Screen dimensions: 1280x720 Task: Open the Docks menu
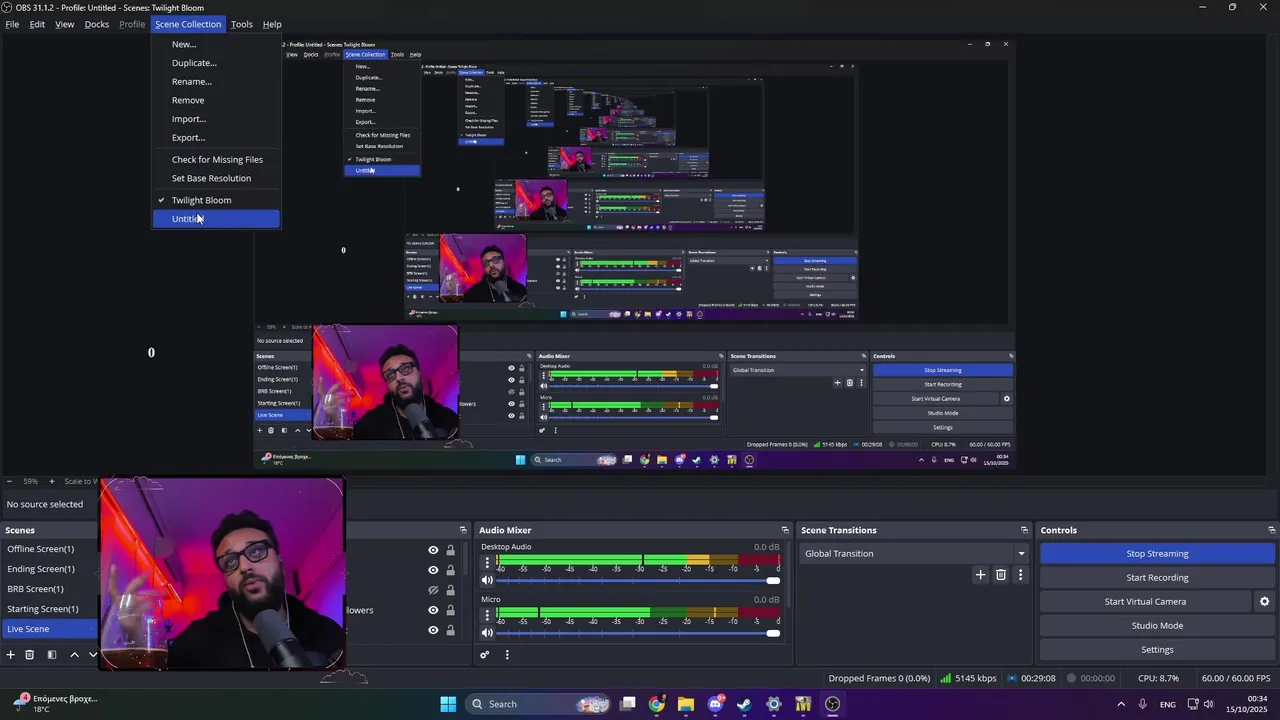click(97, 24)
